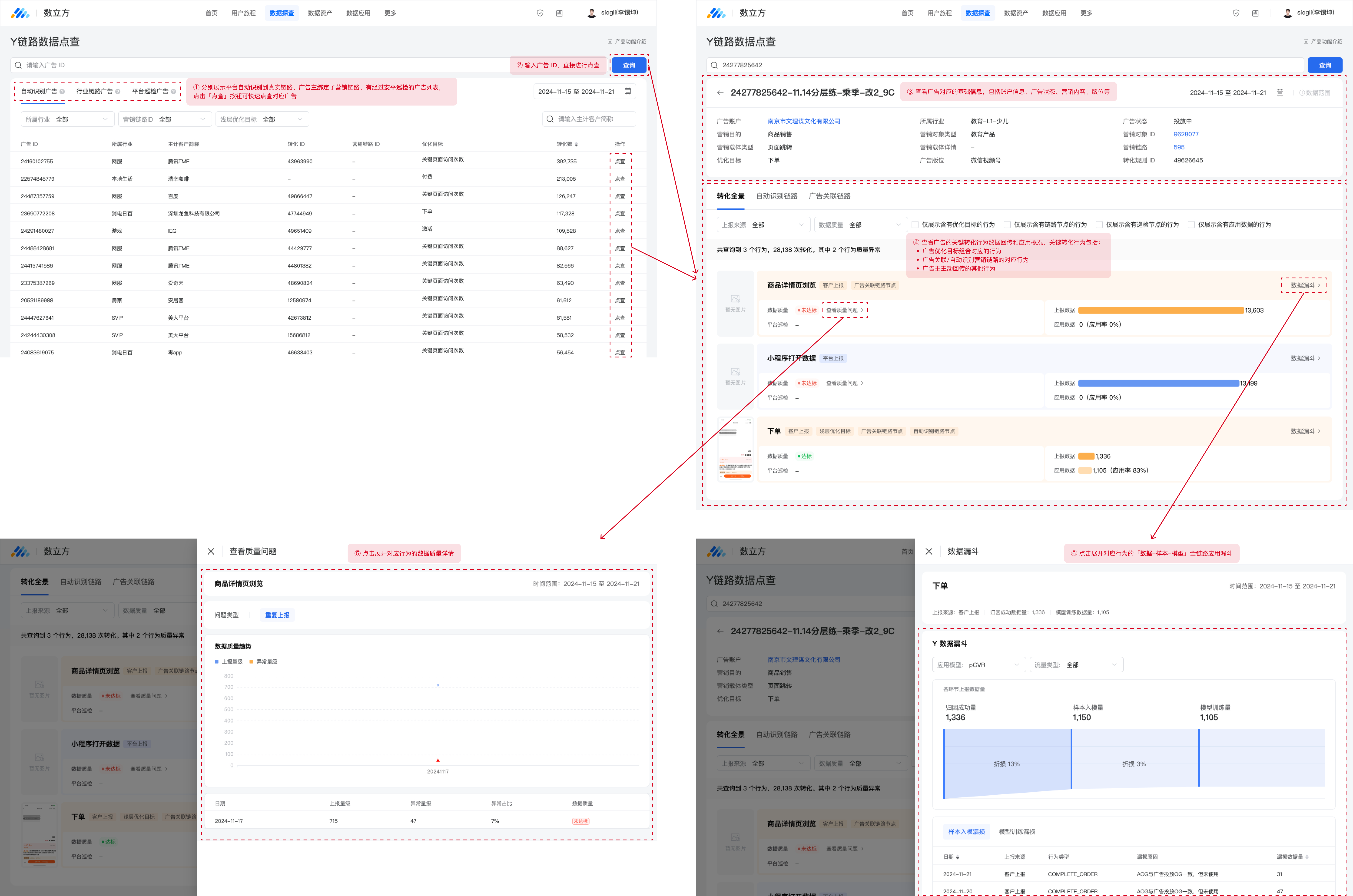Enable 仅展示含有链路节点的行为 checkbox
Viewport: 1353px width, 896px height.
tap(1007, 225)
